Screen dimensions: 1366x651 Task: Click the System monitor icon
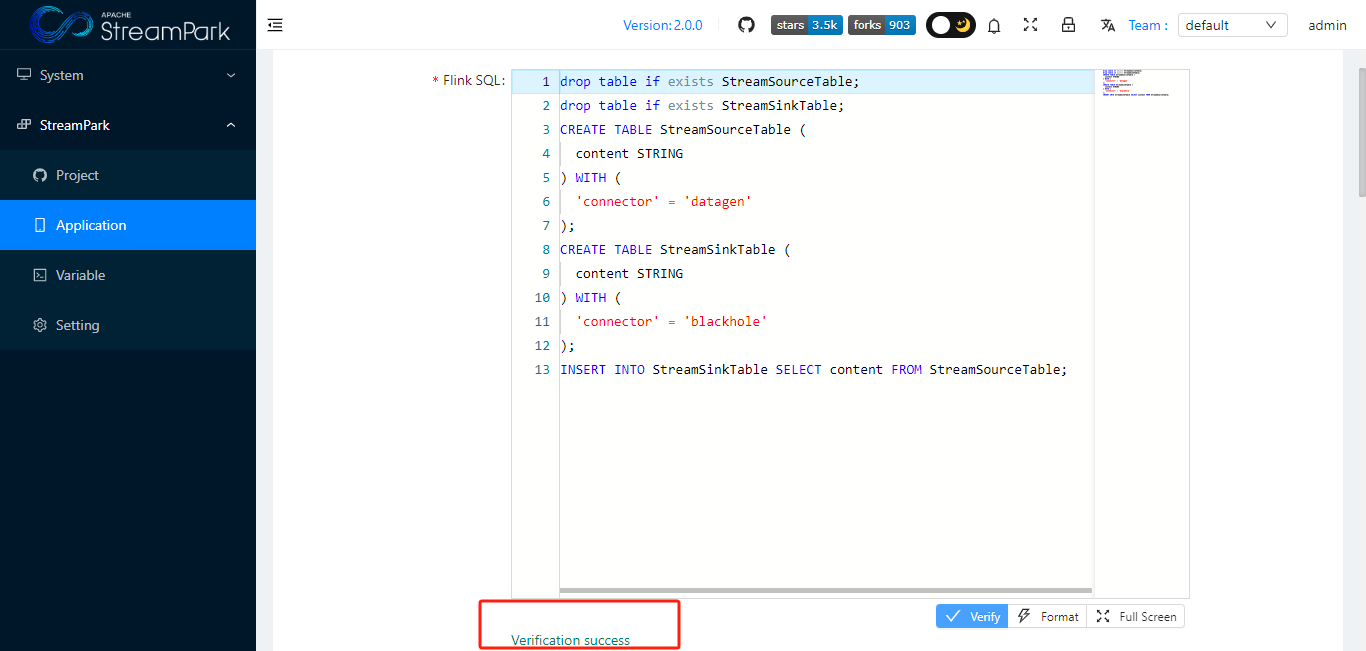(24, 75)
